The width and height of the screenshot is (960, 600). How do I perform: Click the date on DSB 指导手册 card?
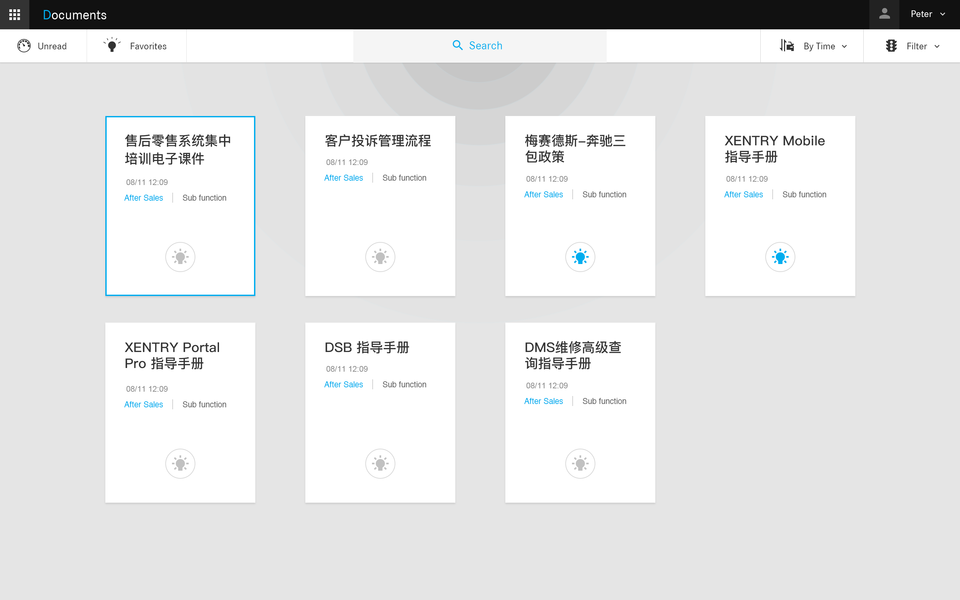pyautogui.click(x=347, y=369)
